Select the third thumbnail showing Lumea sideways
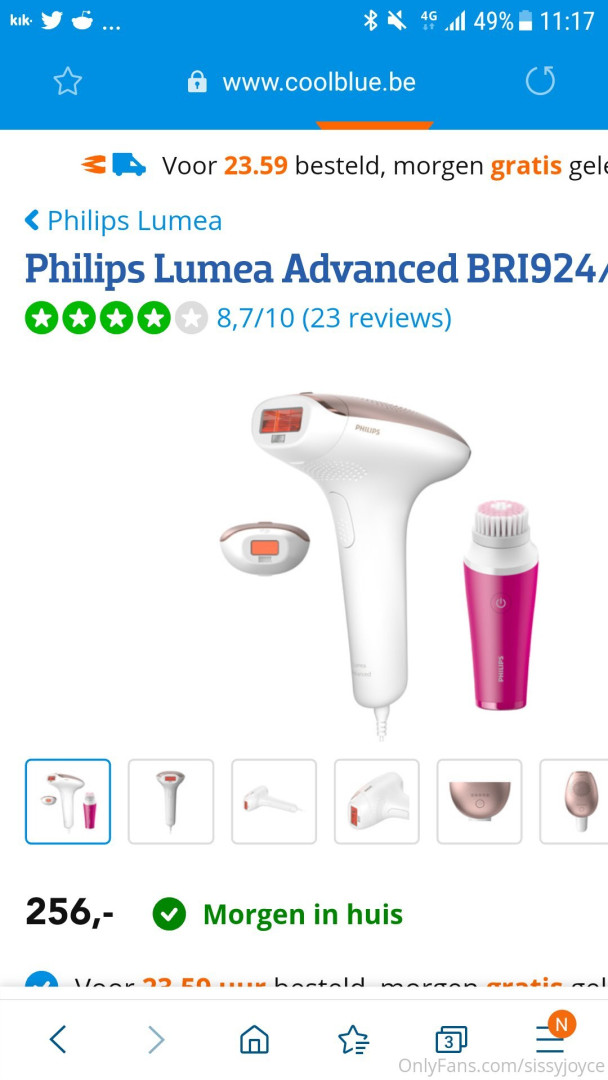The width and height of the screenshot is (608, 1080). (x=274, y=801)
